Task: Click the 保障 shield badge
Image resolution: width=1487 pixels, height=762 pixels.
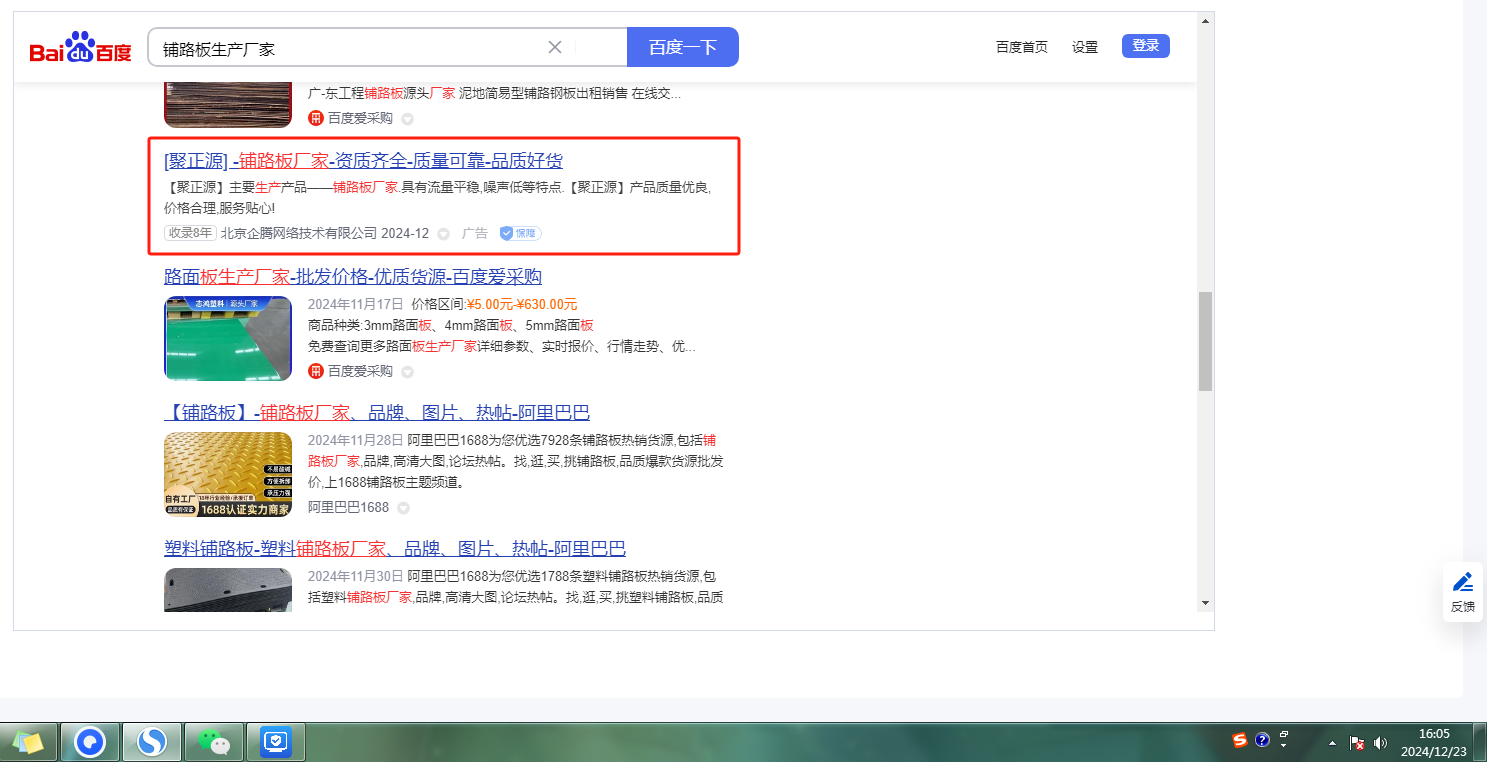Action: (x=520, y=233)
